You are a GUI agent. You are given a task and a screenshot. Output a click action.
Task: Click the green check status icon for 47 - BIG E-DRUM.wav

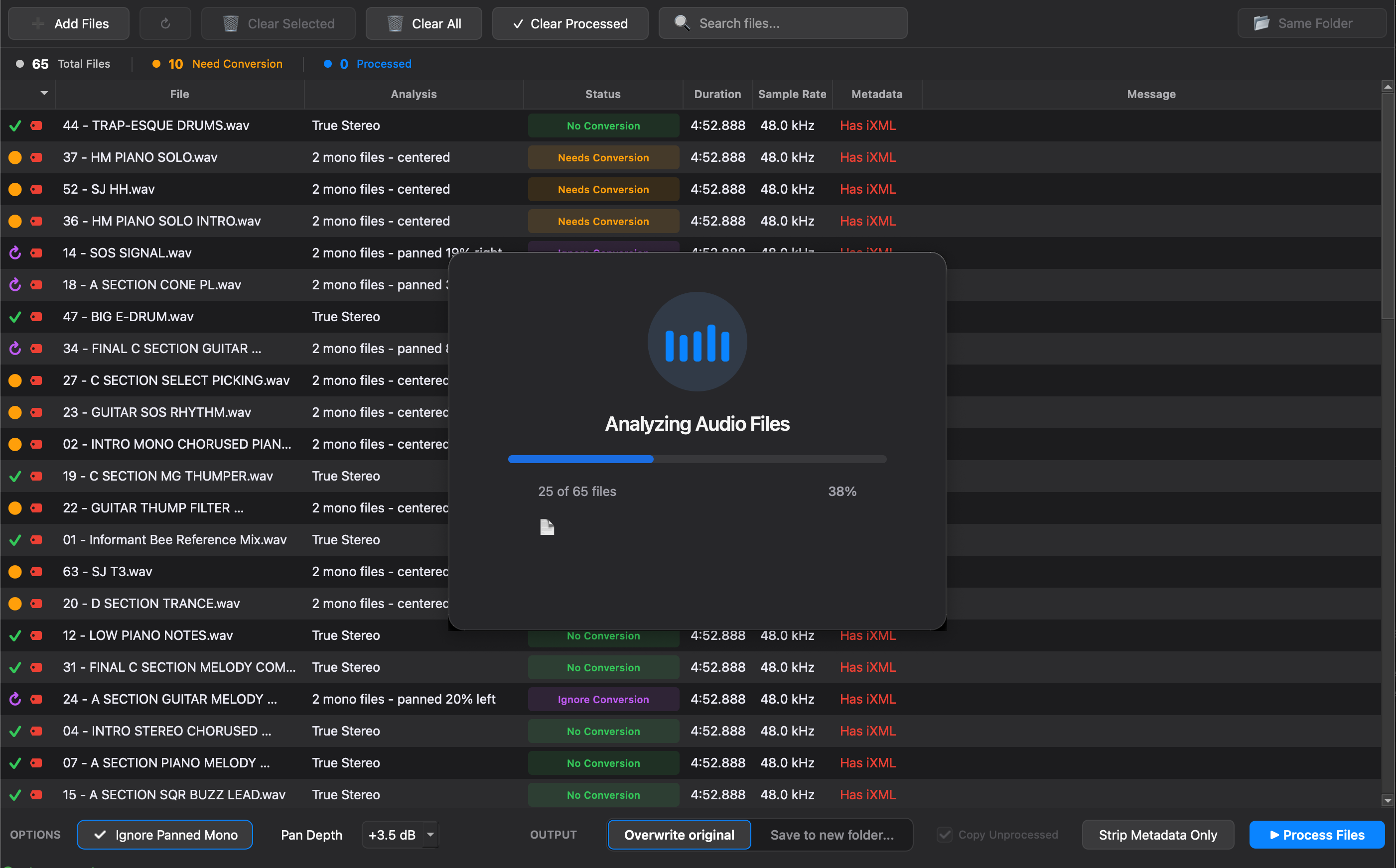[15, 316]
